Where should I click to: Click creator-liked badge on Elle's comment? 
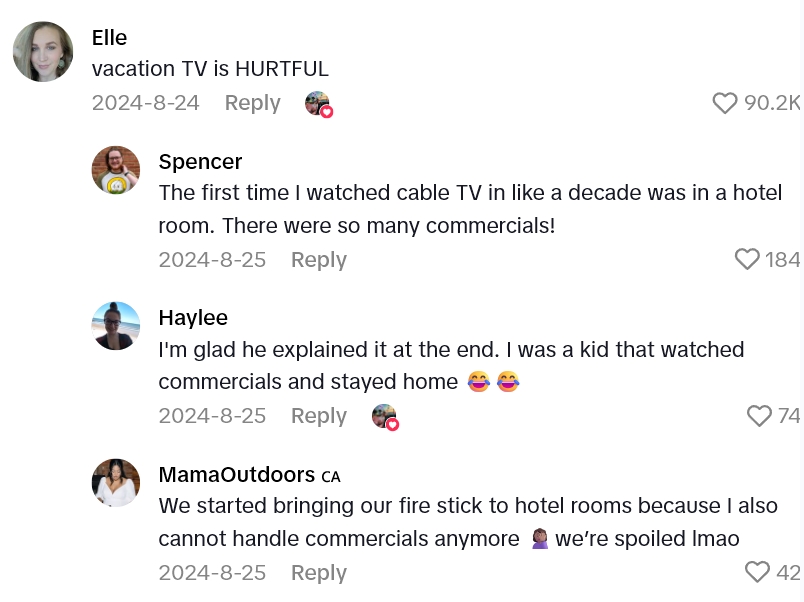point(318,104)
